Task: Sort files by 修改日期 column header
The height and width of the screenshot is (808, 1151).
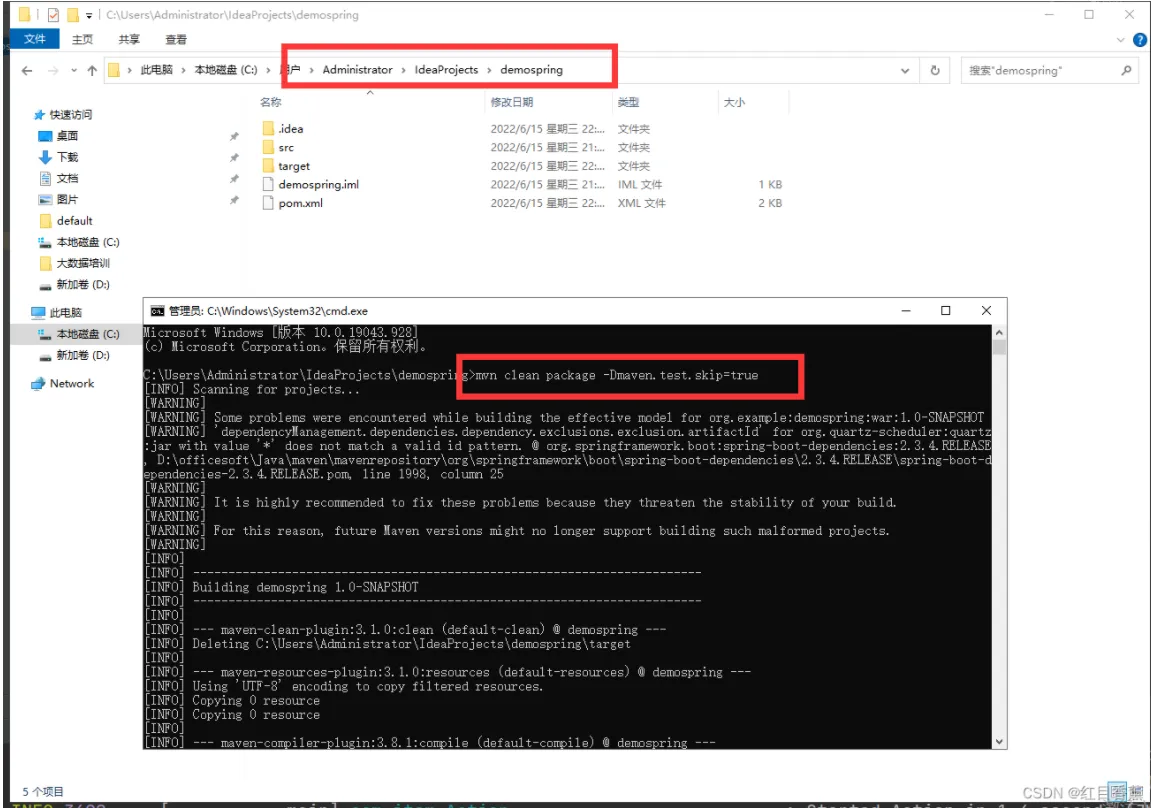Action: point(512,102)
